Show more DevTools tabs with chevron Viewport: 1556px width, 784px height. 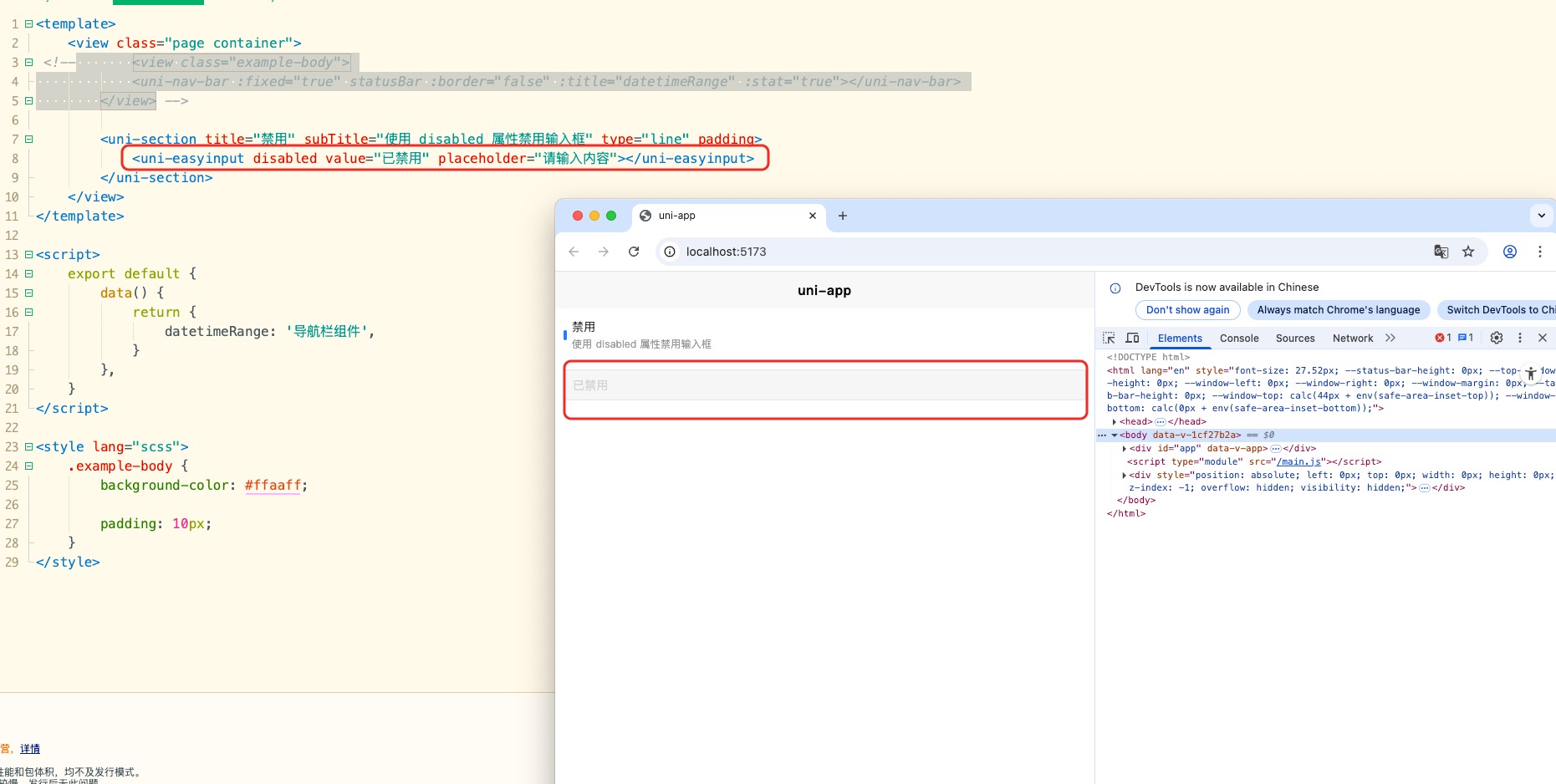point(1390,338)
